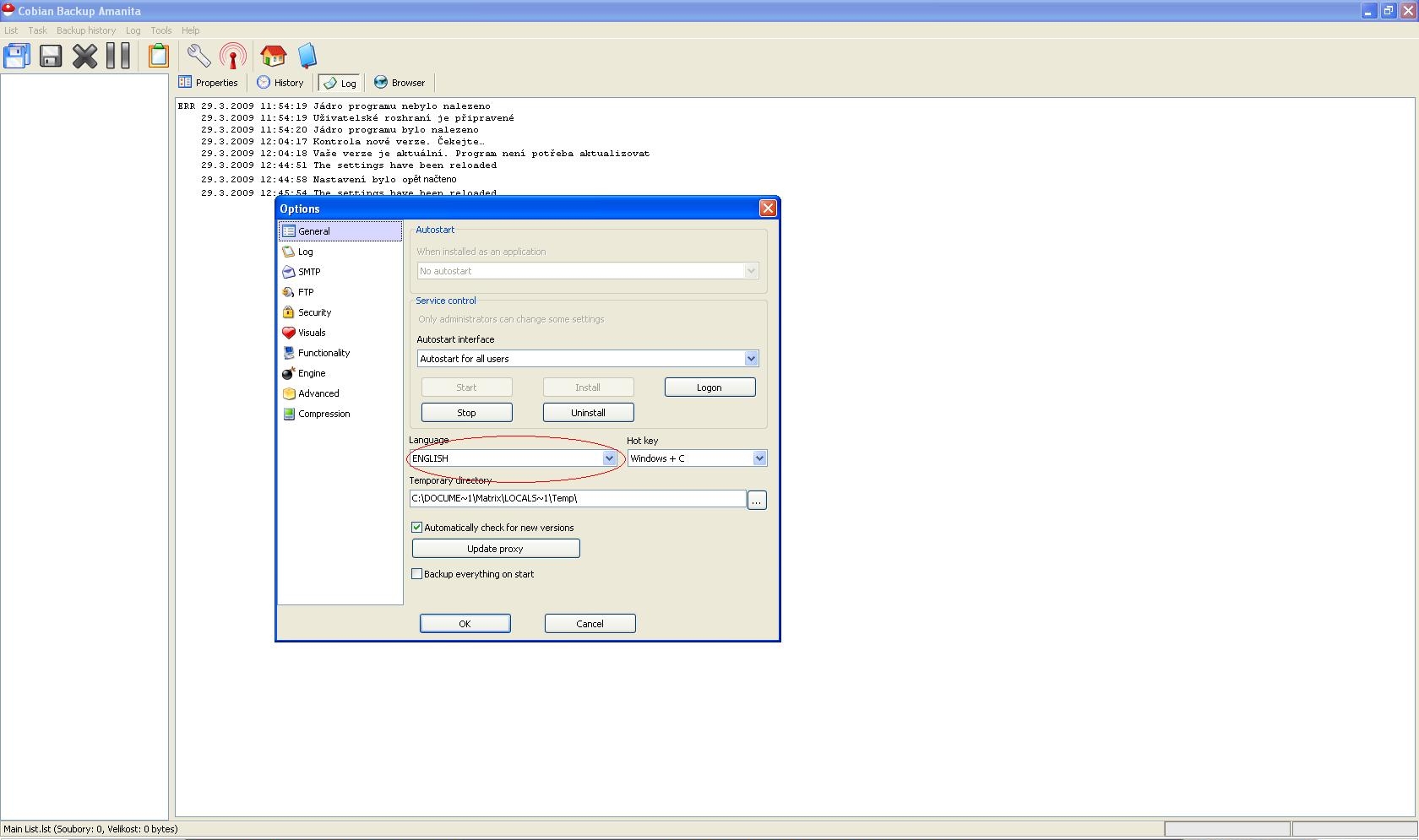Viewport: 1419px width, 840px height.
Task: Switch to the Properties tab
Action: coord(209,83)
